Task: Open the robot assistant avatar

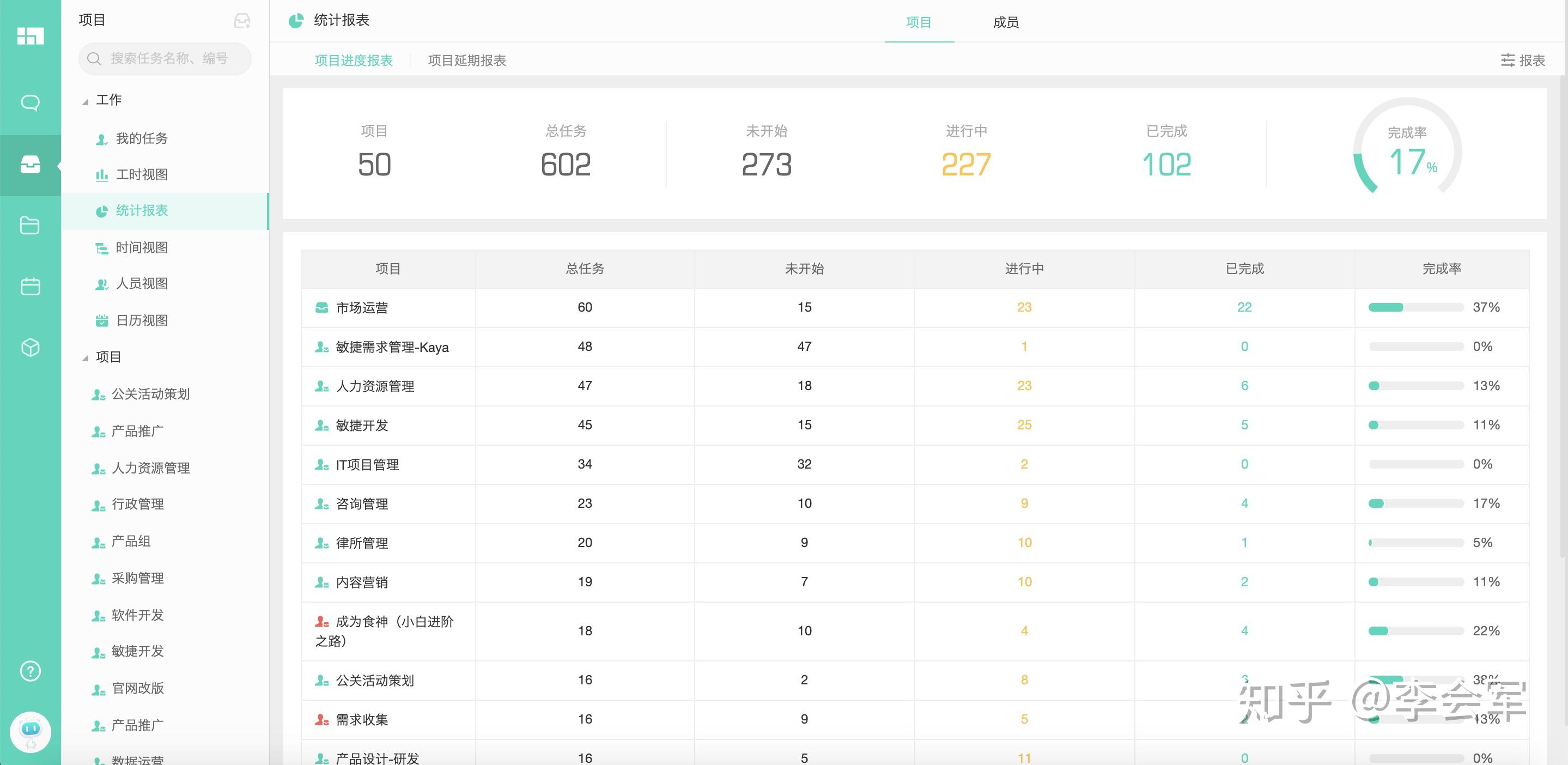Action: pos(31,732)
